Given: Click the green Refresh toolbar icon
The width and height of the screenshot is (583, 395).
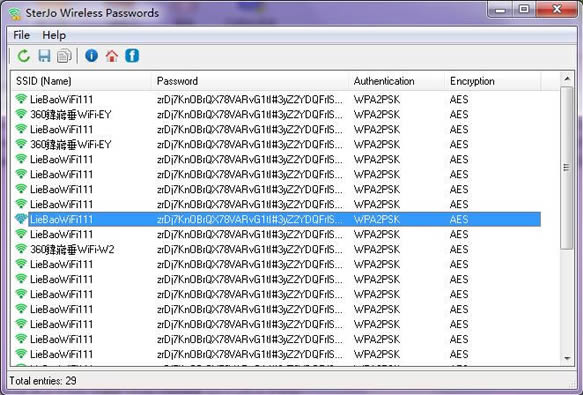Looking at the screenshot, I should (x=24, y=56).
